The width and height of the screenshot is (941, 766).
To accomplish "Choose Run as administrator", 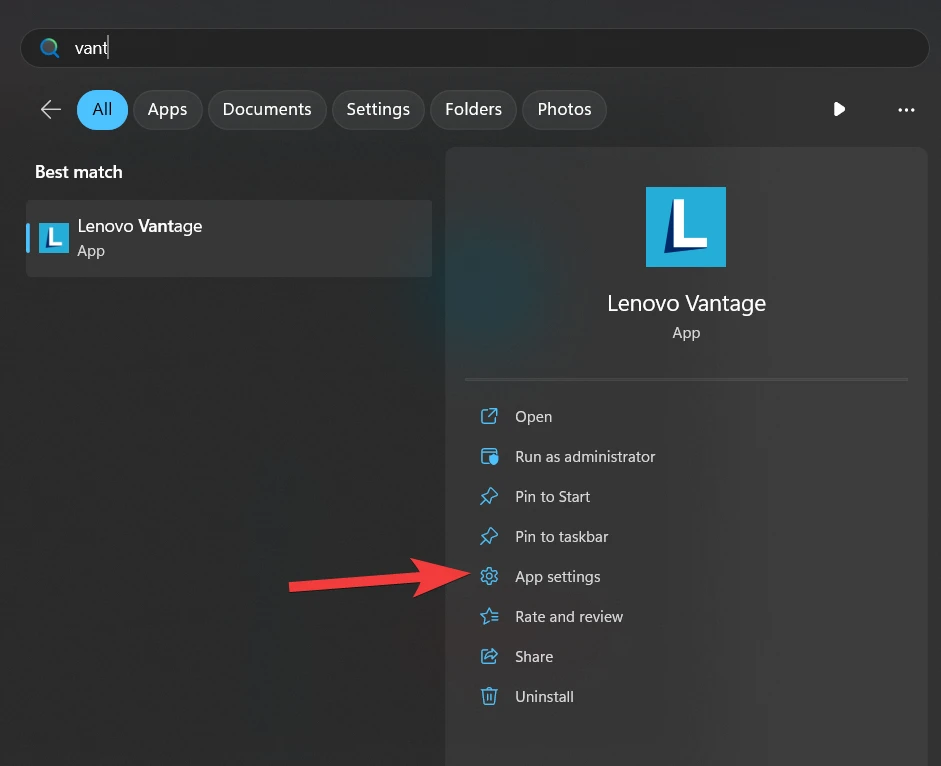I will 585,457.
